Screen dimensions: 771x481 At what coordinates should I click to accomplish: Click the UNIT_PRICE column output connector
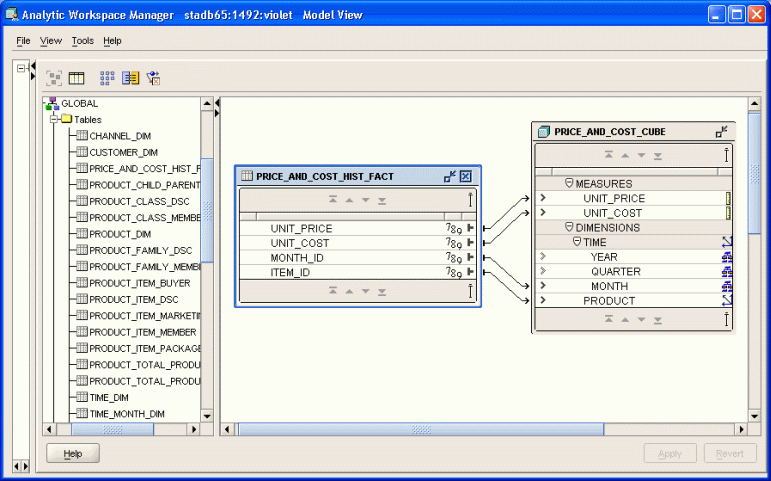[x=470, y=229]
